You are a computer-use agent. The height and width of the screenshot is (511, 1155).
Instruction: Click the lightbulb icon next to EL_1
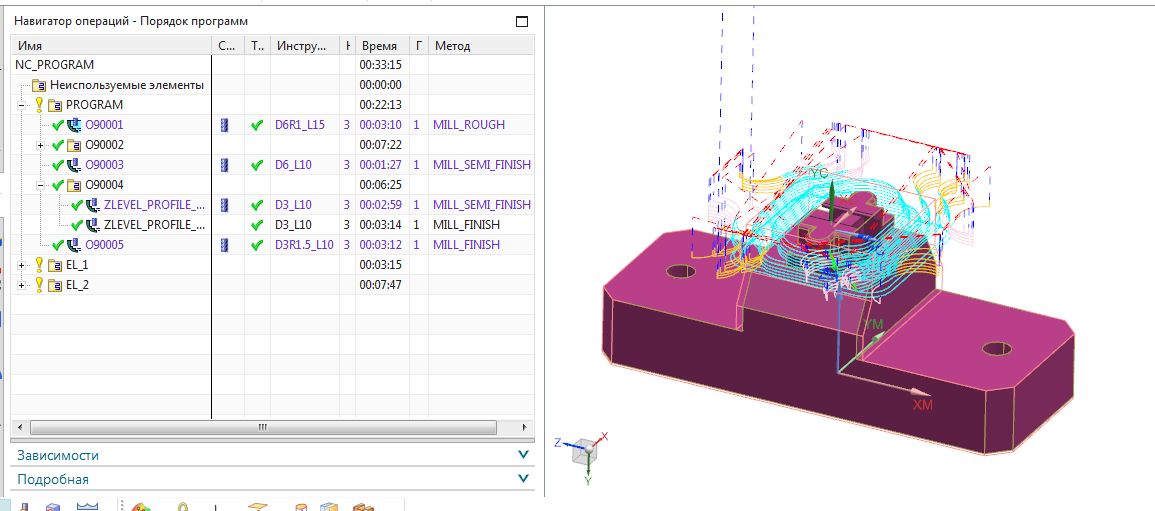[39, 264]
